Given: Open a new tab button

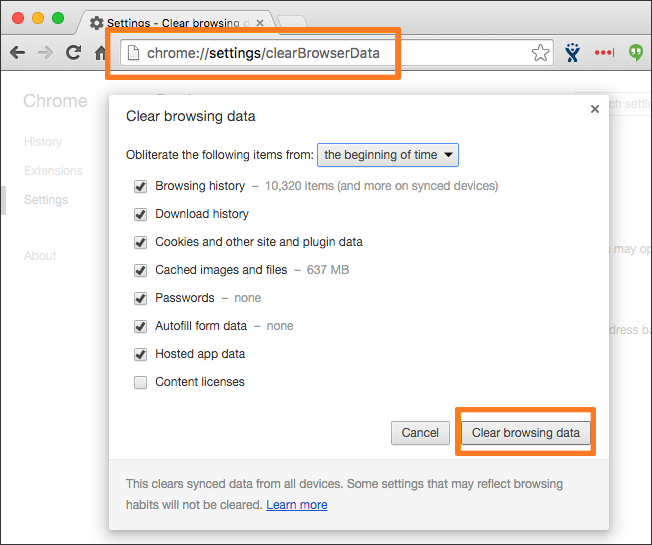Looking at the screenshot, I should (292, 22).
